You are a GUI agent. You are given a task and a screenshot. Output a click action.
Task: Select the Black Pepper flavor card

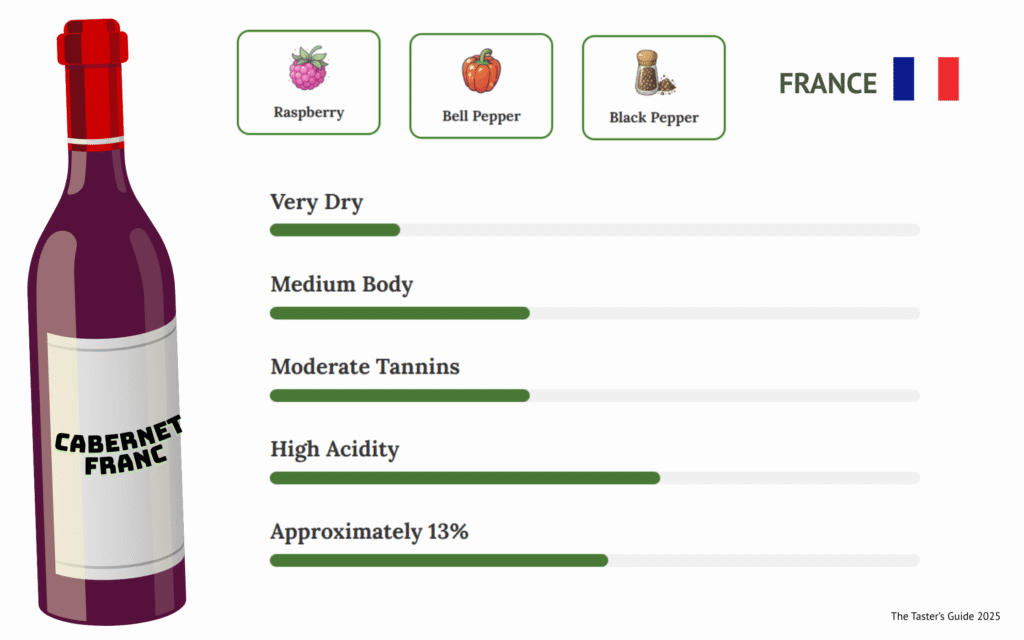653,88
